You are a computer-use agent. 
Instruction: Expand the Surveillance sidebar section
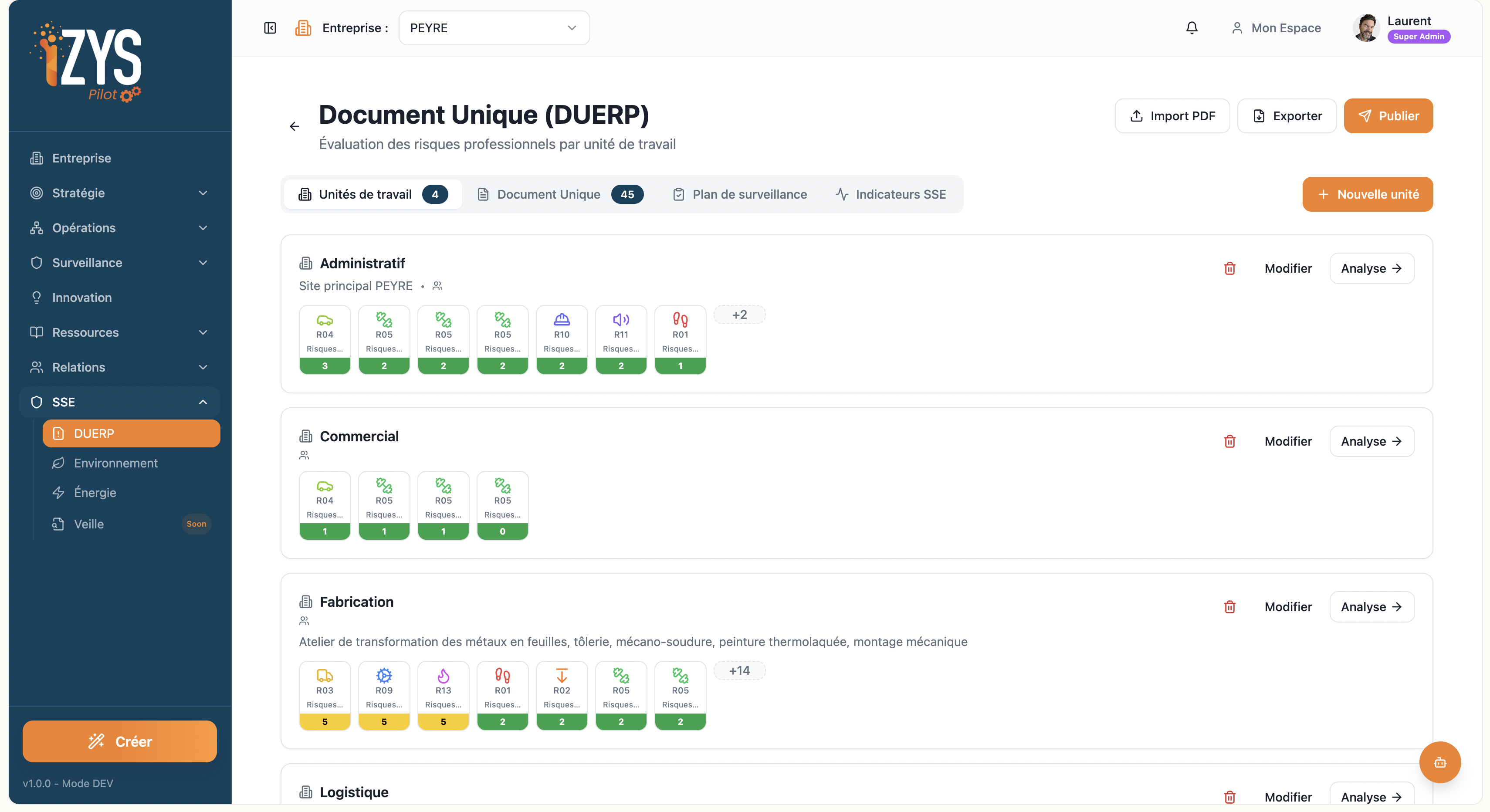(120, 263)
